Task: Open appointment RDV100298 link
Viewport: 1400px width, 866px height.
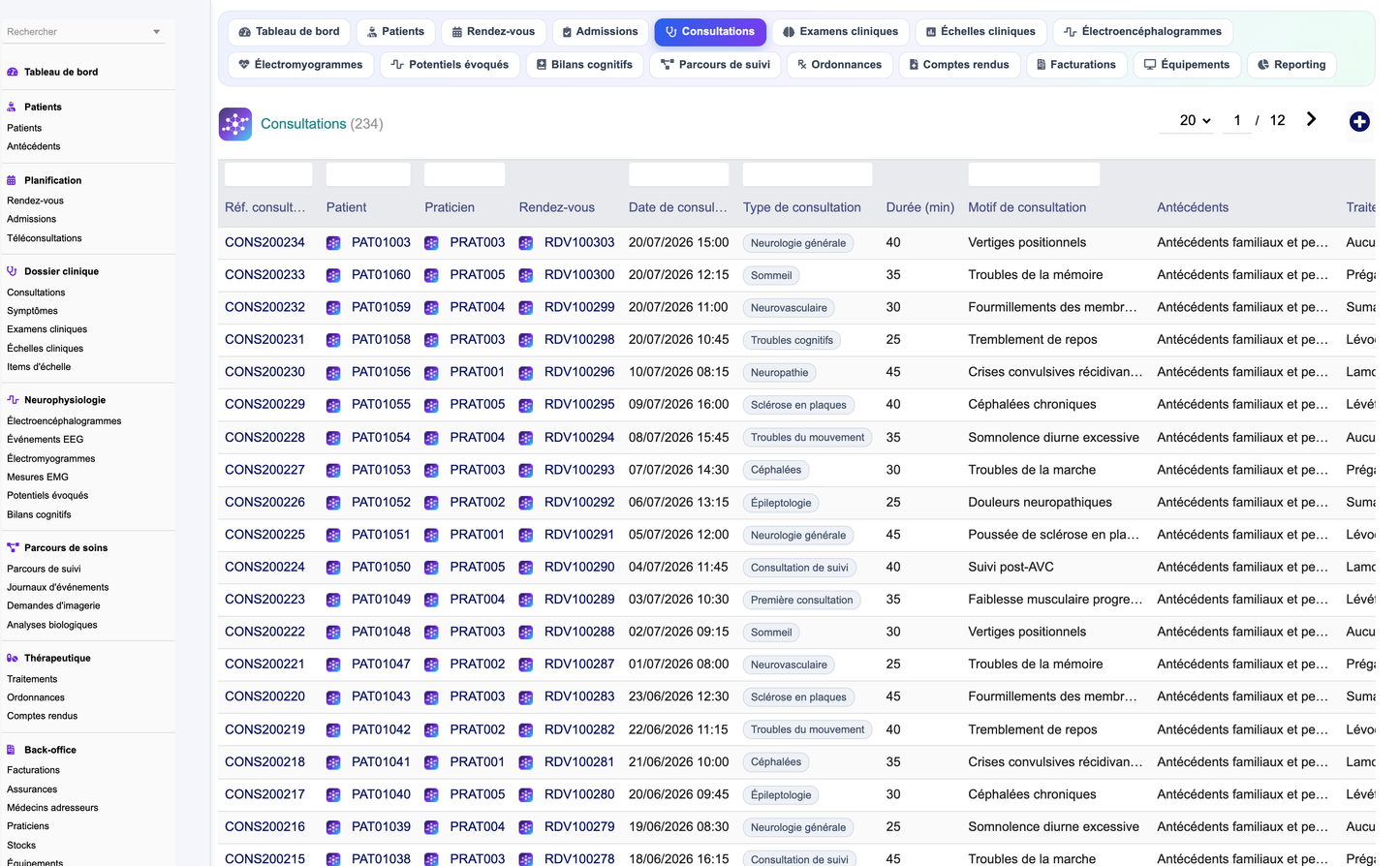Action: coord(579,340)
